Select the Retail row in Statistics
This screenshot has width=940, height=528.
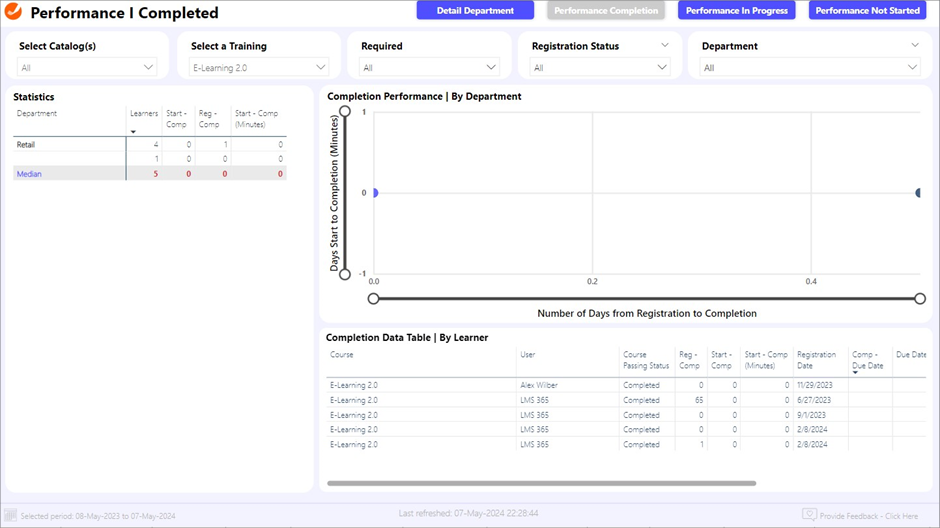[x=26, y=145]
